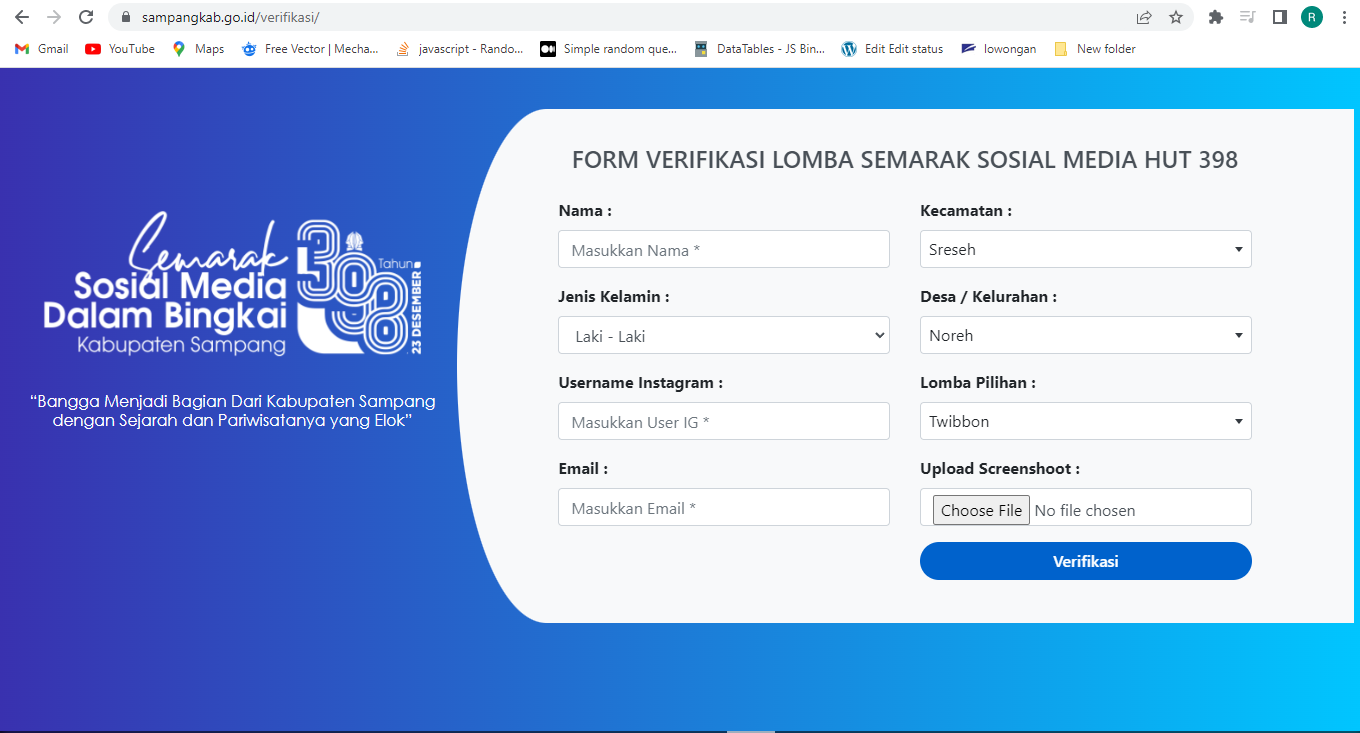Screen dimensions: 1360x733
Task: Click the Choose File button
Action: click(981, 510)
